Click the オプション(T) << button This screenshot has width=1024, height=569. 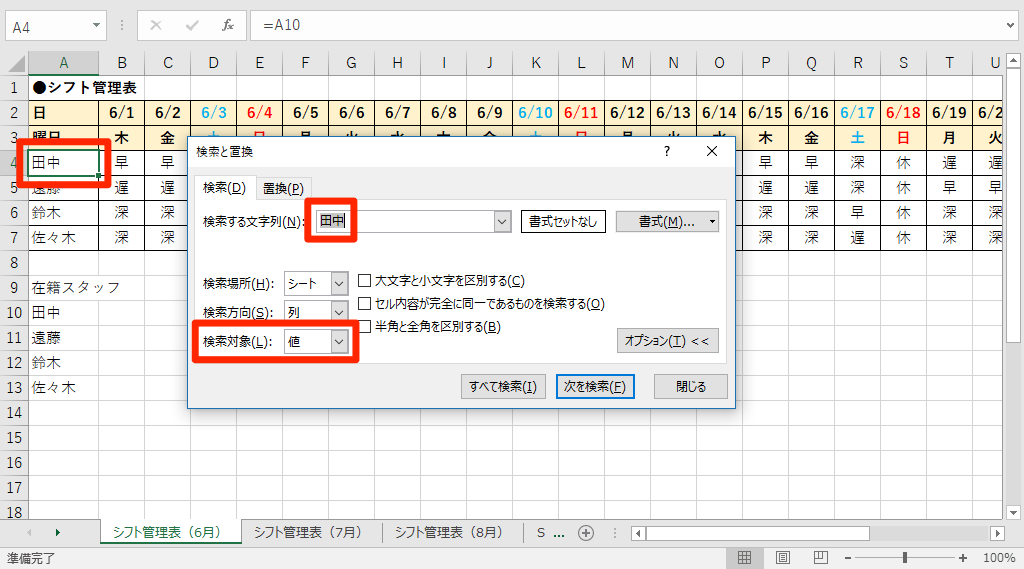(x=667, y=341)
